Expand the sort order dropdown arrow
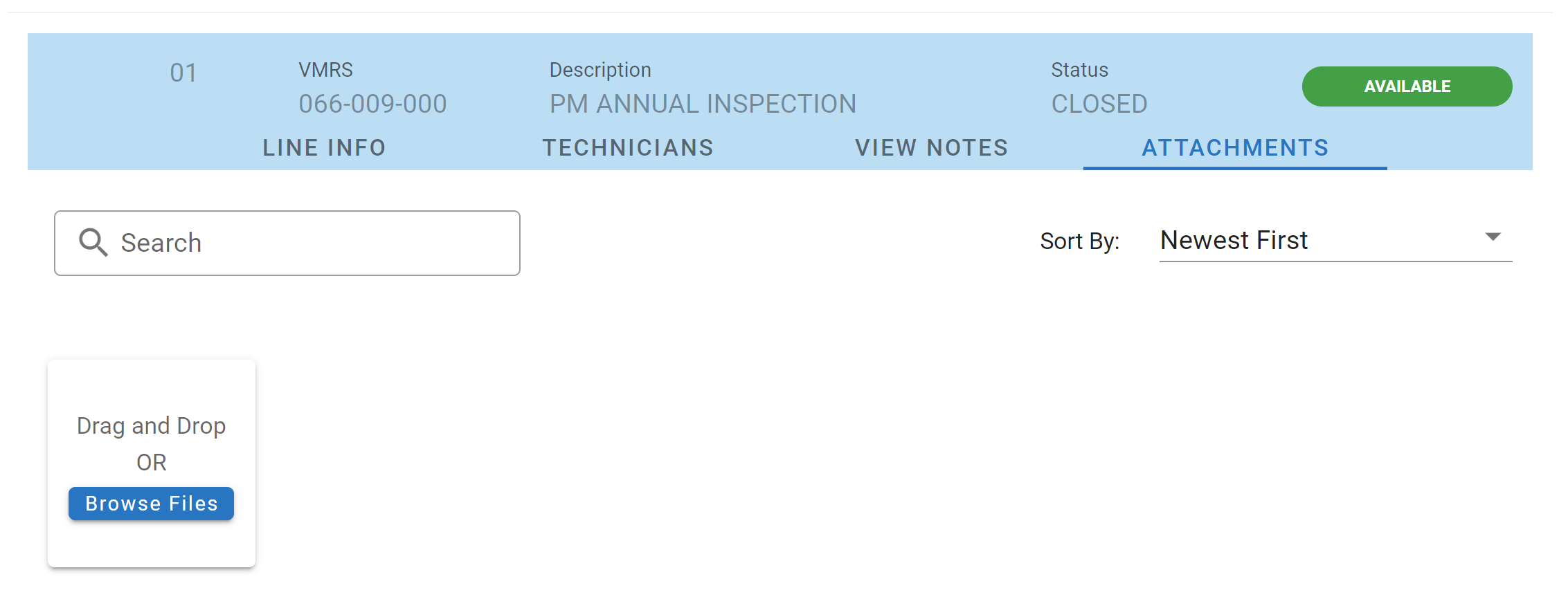Image resolution: width=1568 pixels, height=606 pixels. pos(1493,237)
